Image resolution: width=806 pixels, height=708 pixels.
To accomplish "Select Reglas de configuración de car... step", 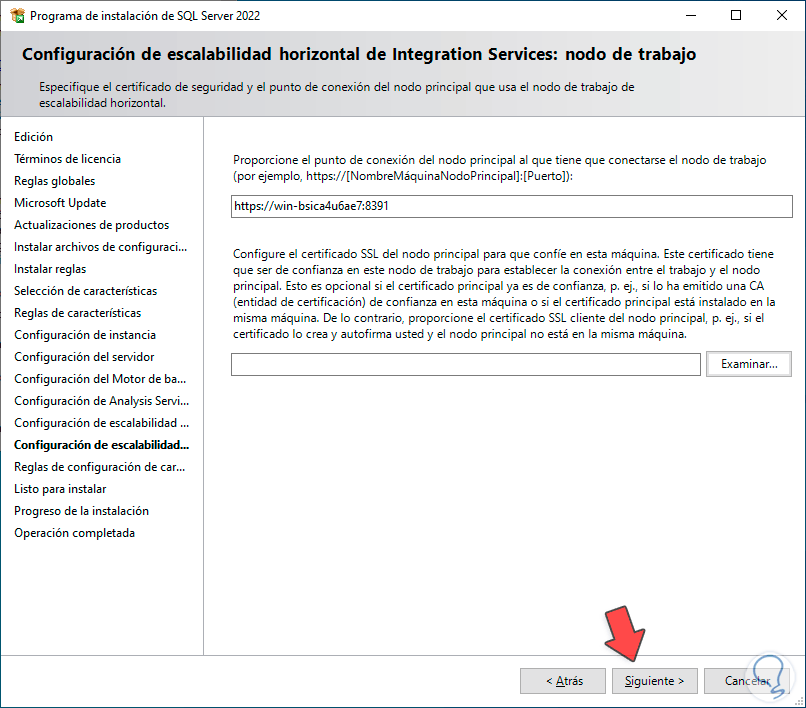I will [x=100, y=467].
